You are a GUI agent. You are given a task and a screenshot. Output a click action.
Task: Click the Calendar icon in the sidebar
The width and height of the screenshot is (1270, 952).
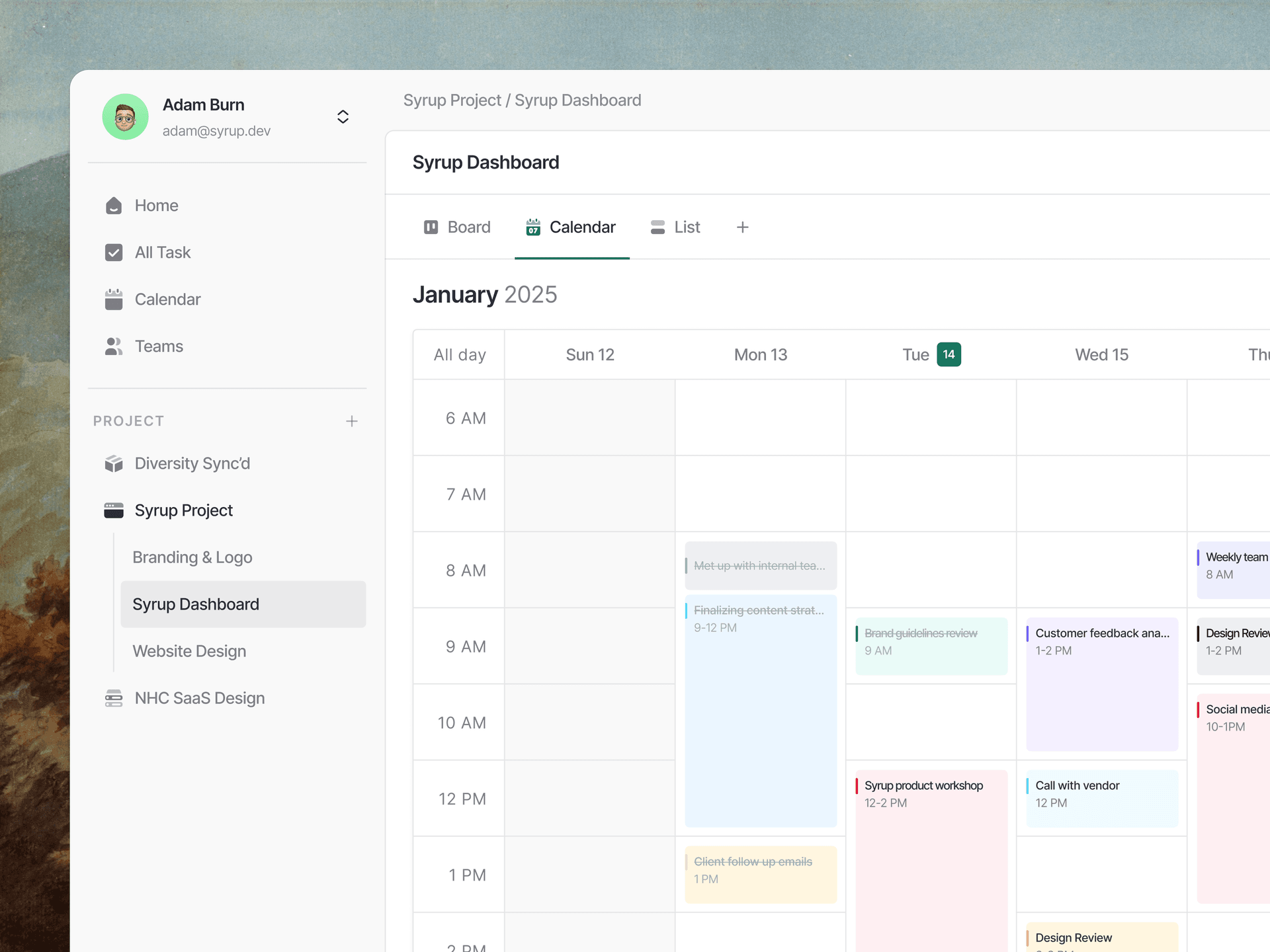(x=114, y=299)
